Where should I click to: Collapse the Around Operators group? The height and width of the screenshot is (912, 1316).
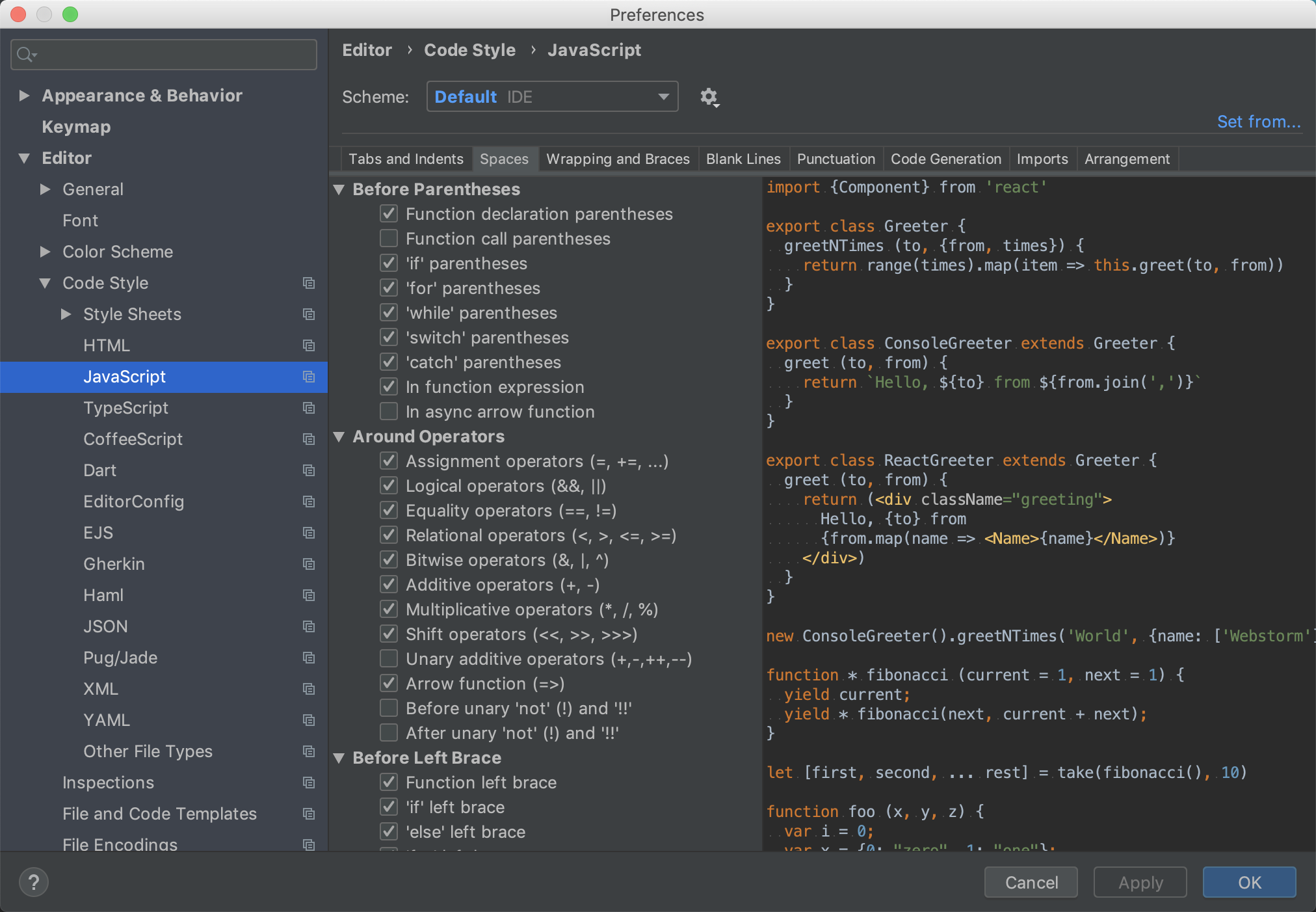tap(339, 436)
